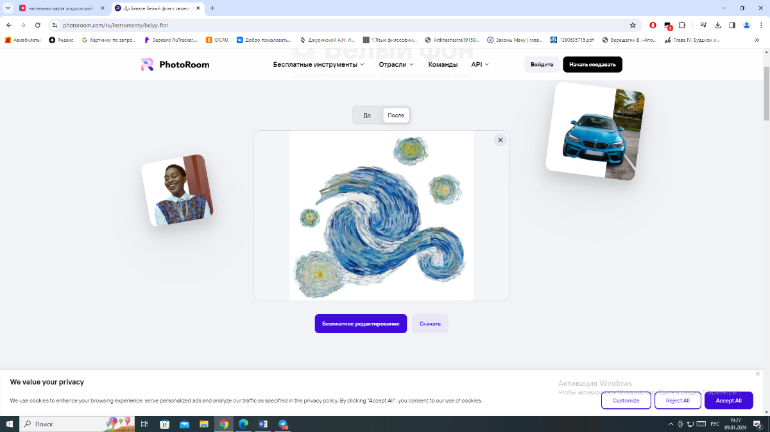Open the 1300635713.pdf bookmark
770x432 pixels.
(573, 40)
